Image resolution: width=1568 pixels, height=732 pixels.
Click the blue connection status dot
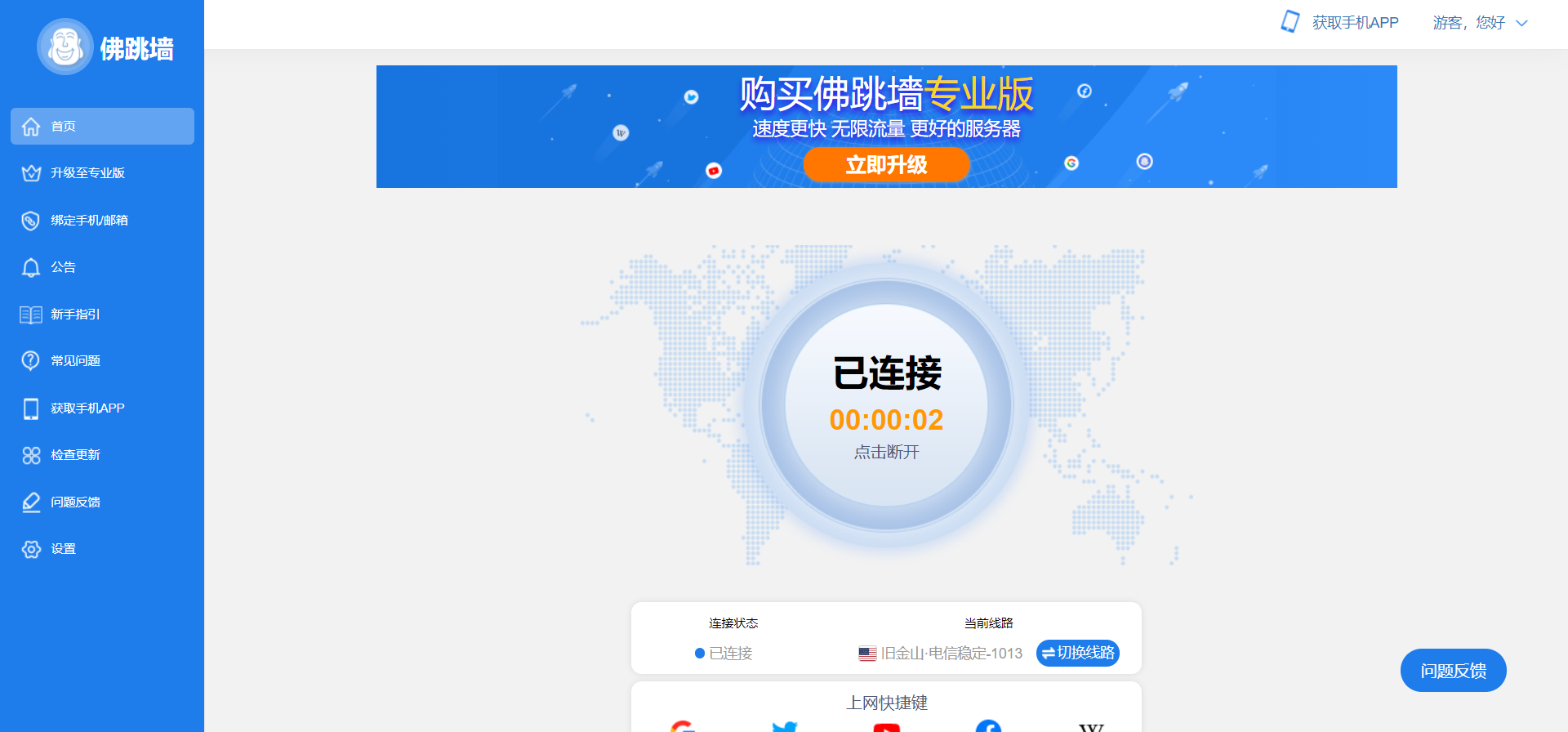[700, 653]
